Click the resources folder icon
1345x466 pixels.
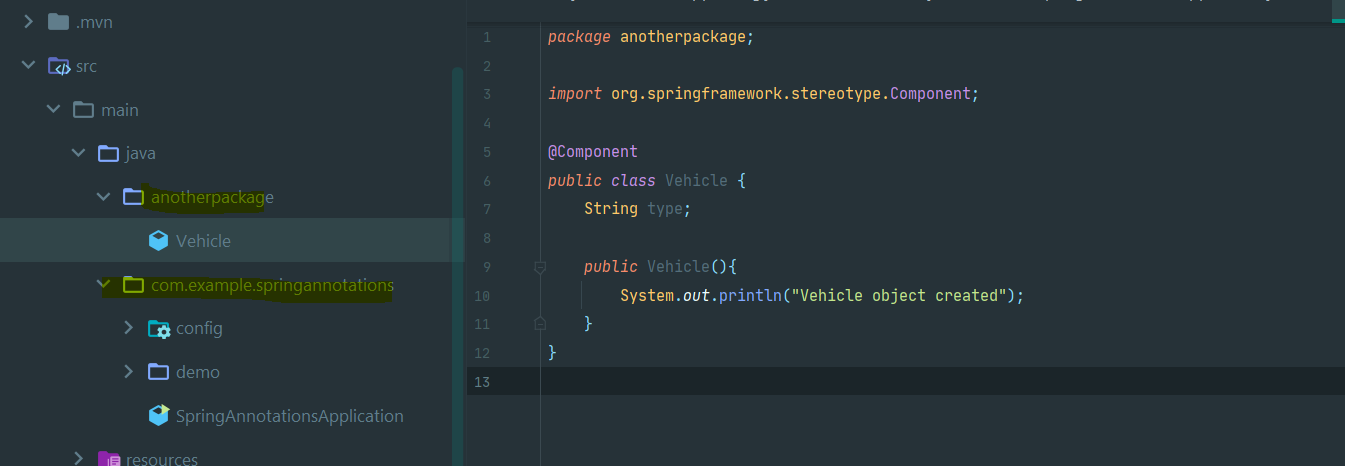pyautogui.click(x=108, y=459)
